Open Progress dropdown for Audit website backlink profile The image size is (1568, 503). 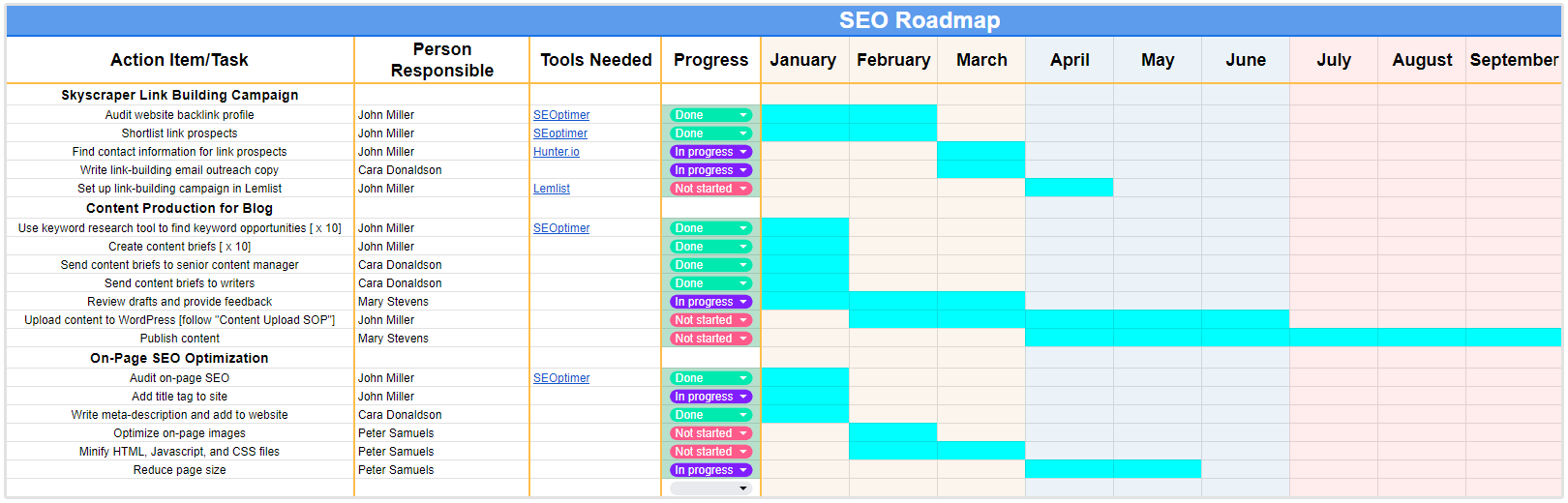[743, 115]
